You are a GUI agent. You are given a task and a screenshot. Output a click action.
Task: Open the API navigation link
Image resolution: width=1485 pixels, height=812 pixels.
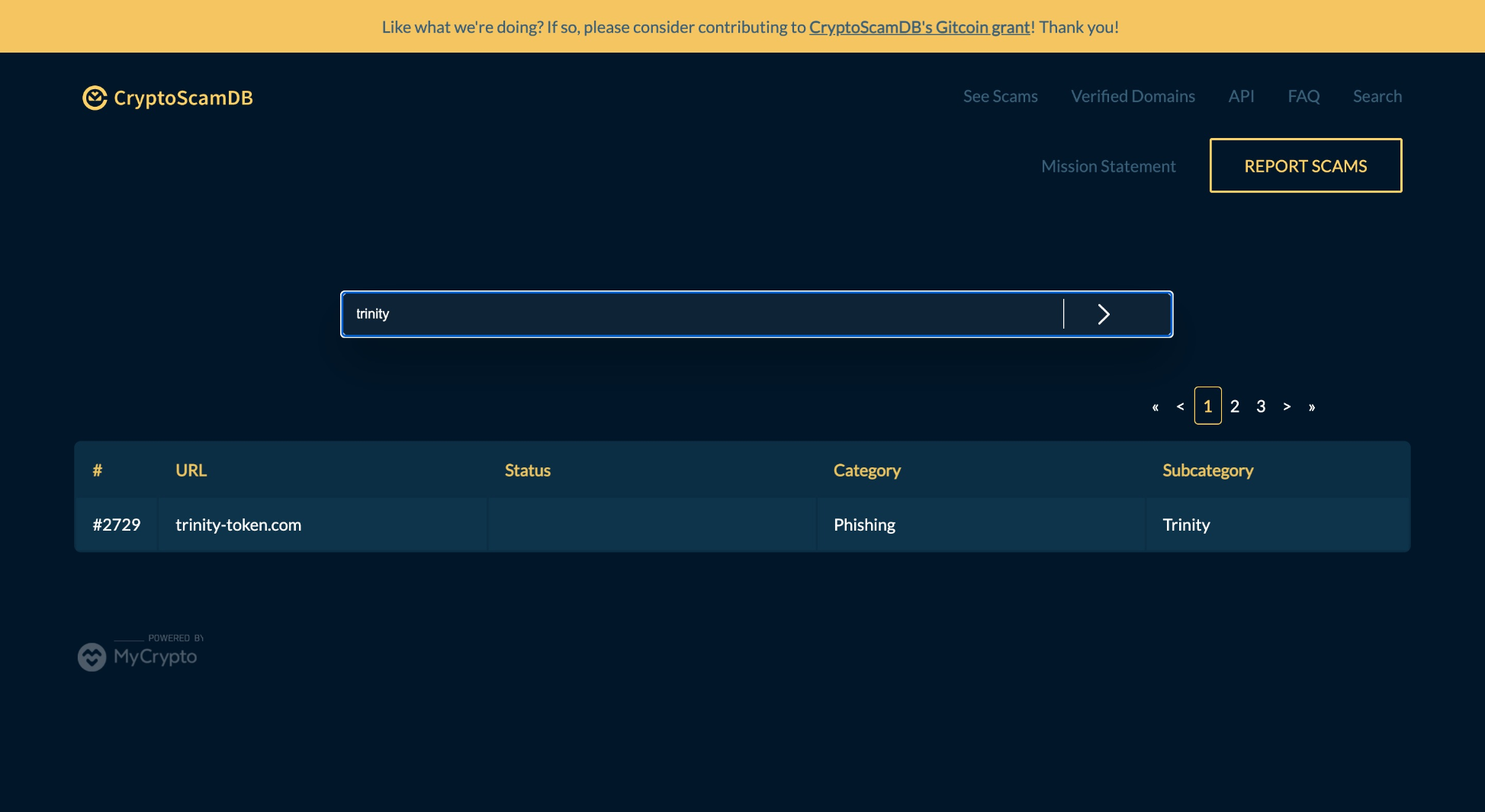(1241, 96)
